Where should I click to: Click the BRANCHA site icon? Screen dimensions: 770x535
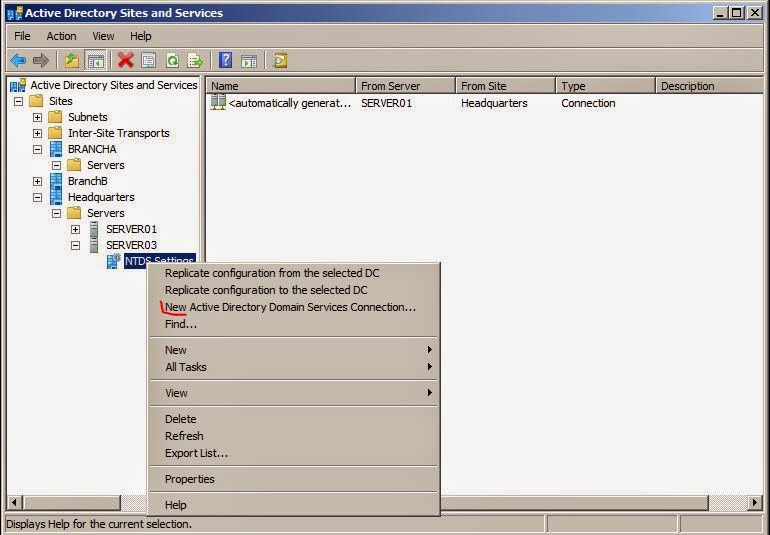pyautogui.click(x=56, y=149)
